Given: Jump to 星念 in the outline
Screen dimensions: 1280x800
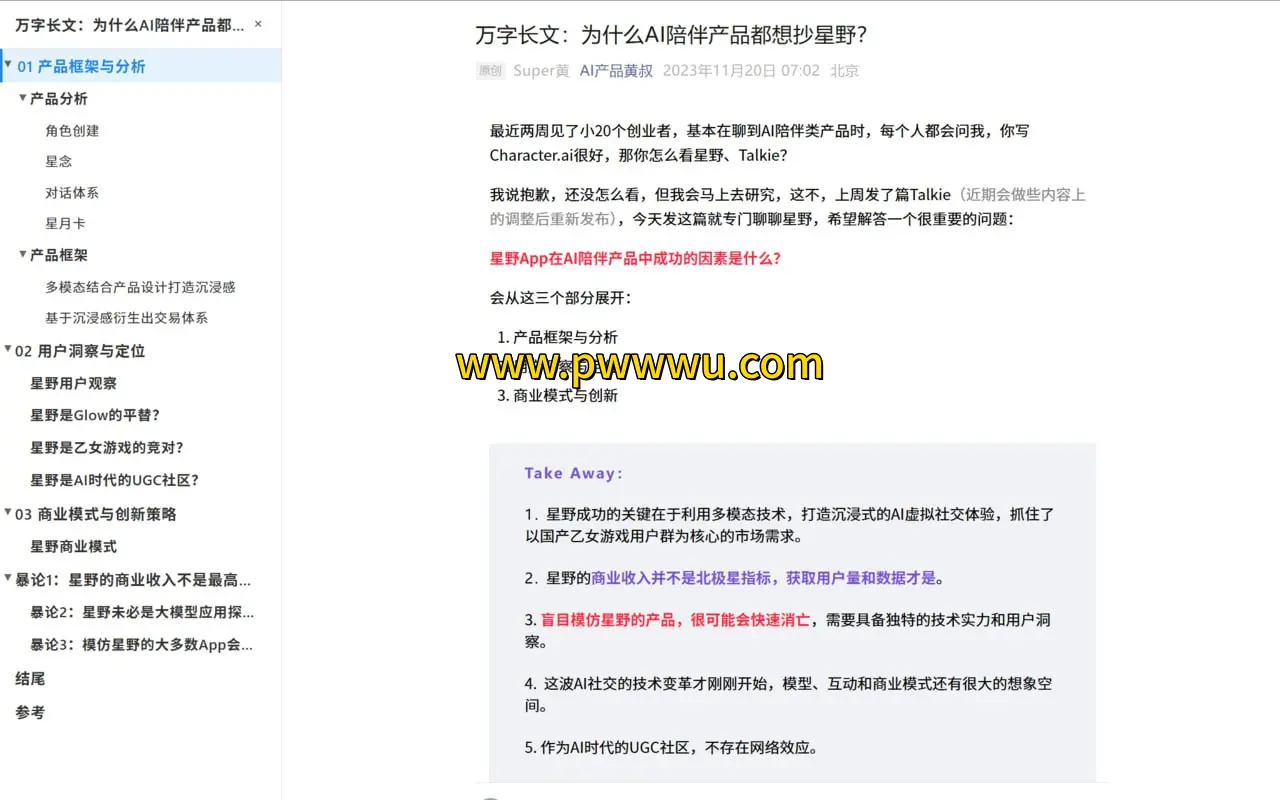Looking at the screenshot, I should (59, 161).
